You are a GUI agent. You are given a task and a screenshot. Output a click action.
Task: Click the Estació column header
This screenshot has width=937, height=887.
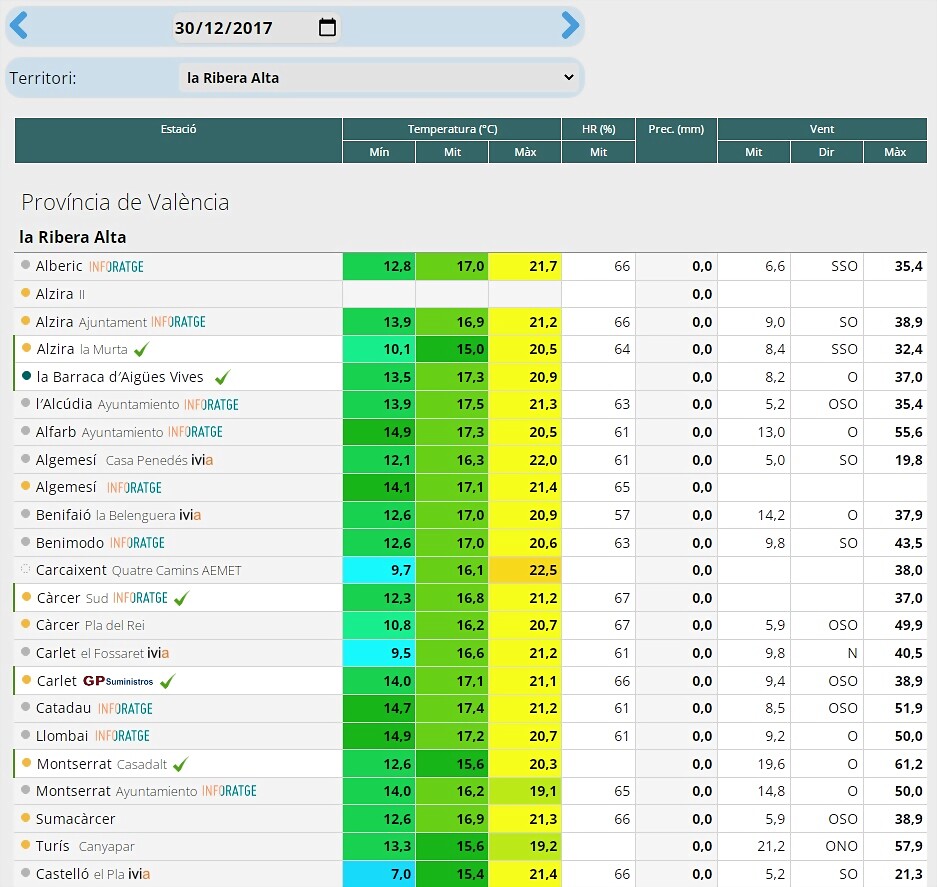click(178, 140)
